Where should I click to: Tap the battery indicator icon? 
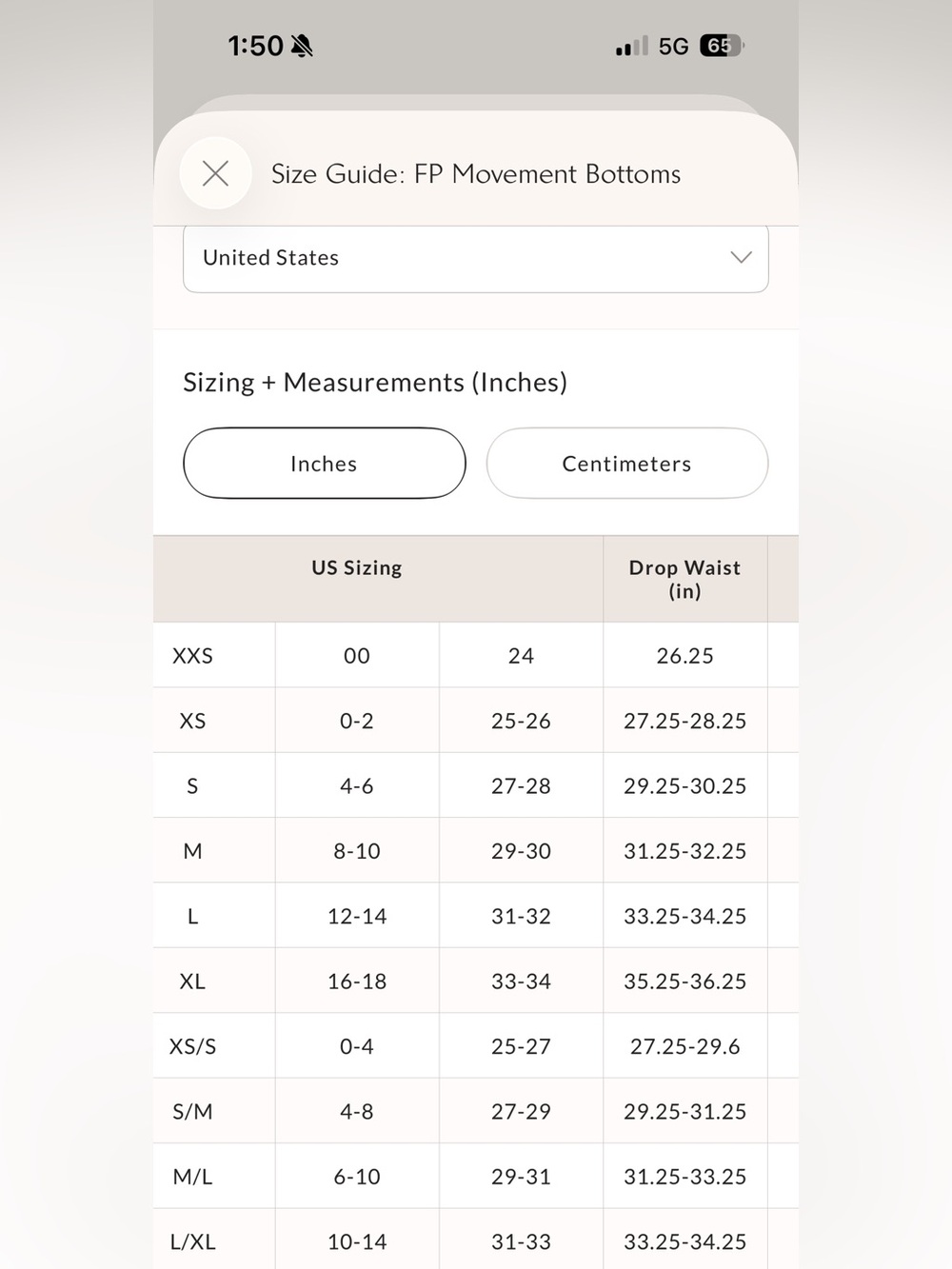pyautogui.click(x=722, y=46)
